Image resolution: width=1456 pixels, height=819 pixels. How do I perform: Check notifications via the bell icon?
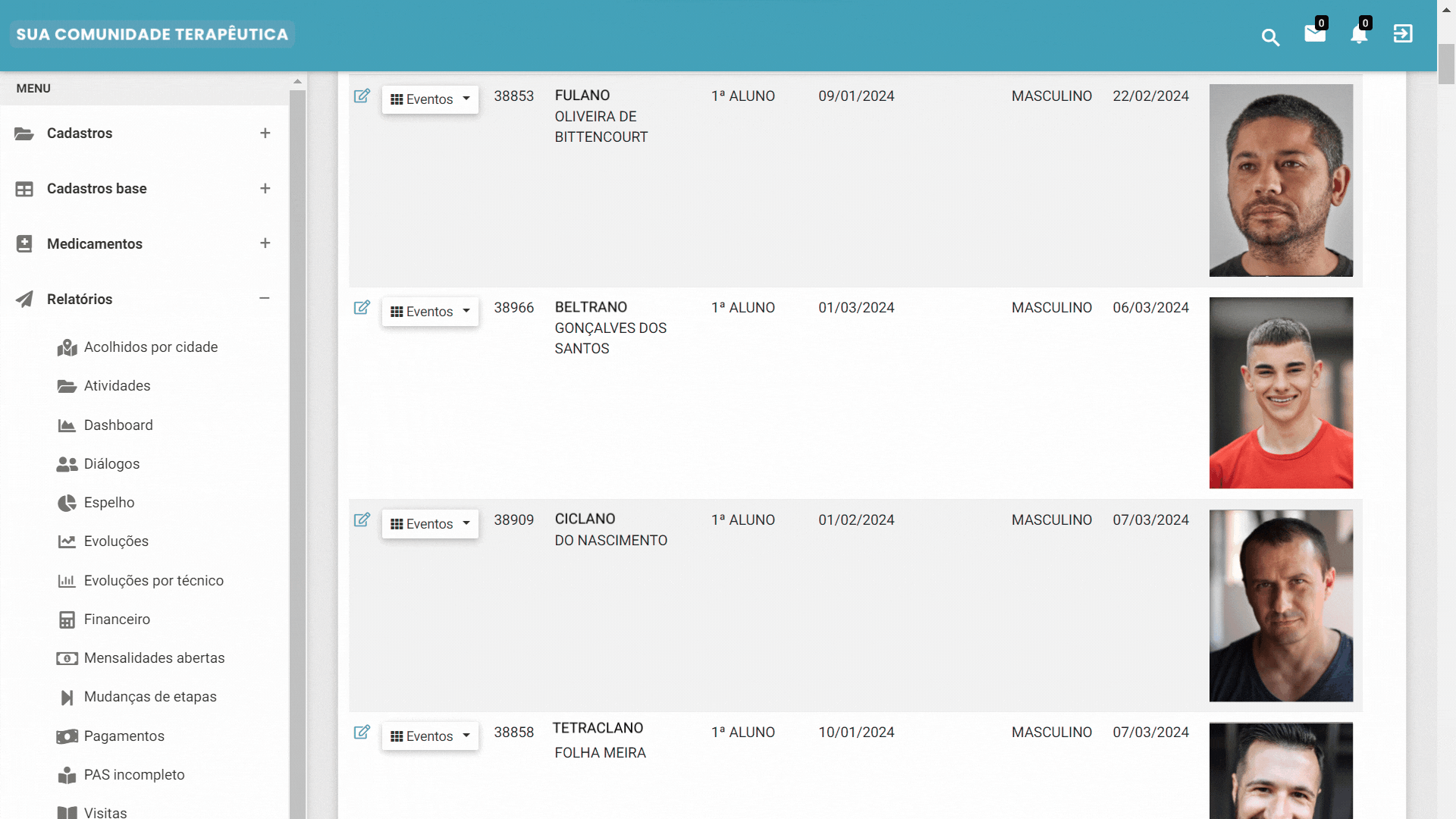1359,36
